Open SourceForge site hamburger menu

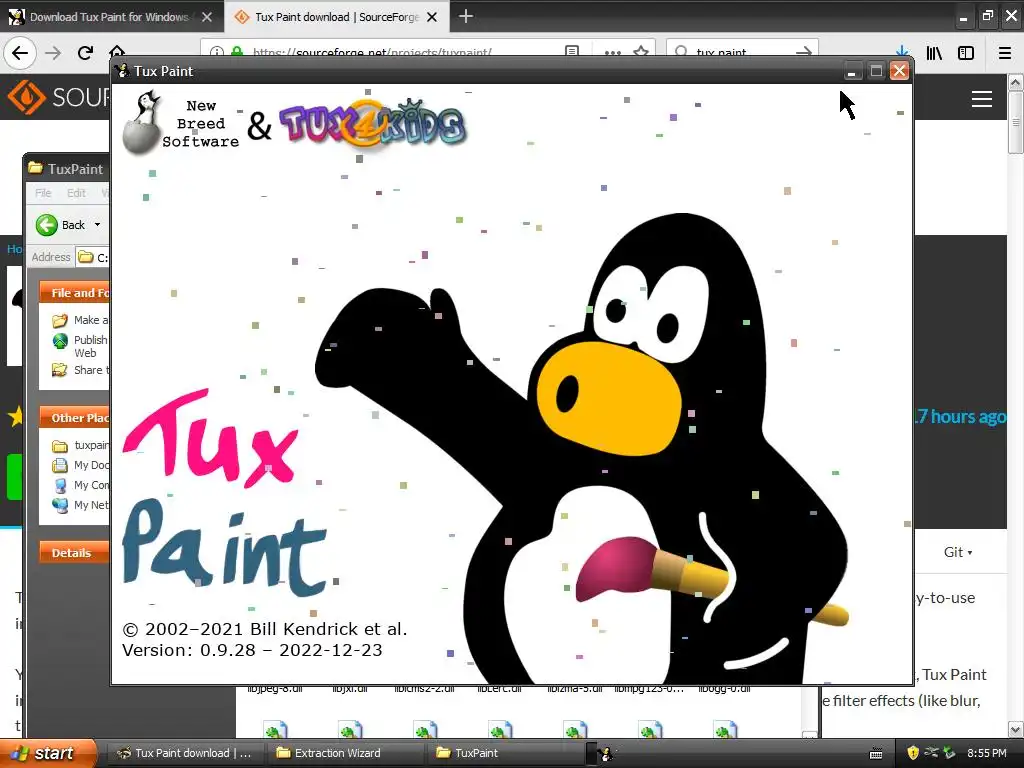click(x=982, y=99)
